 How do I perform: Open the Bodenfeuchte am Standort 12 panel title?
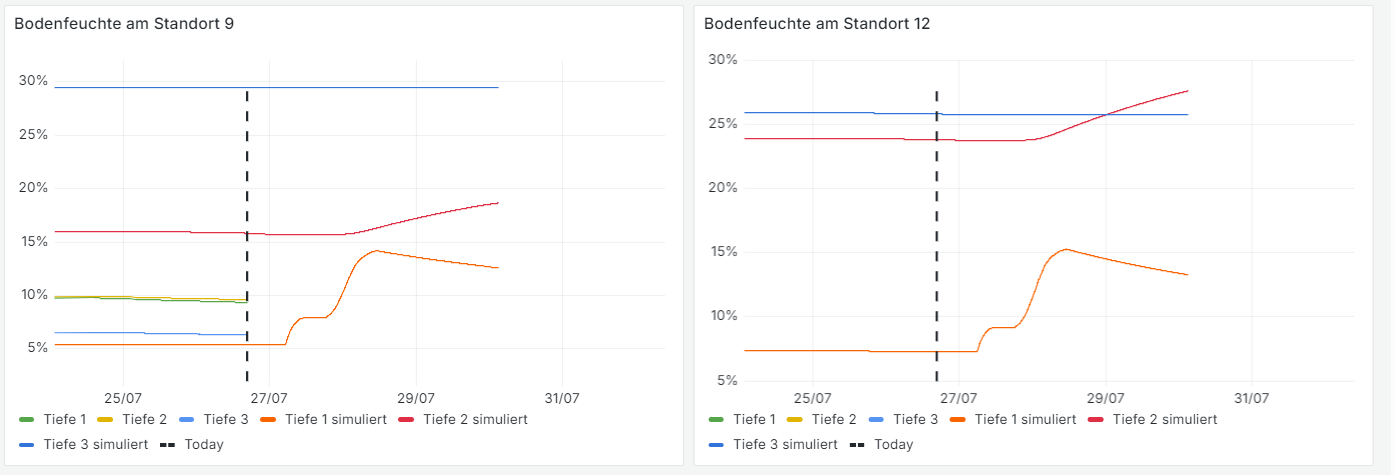pos(817,23)
